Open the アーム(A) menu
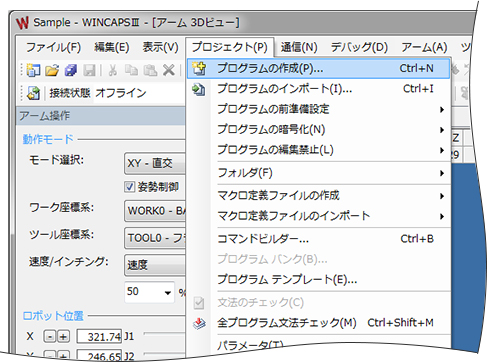Viewport: 487px width, 362px height. [424, 47]
